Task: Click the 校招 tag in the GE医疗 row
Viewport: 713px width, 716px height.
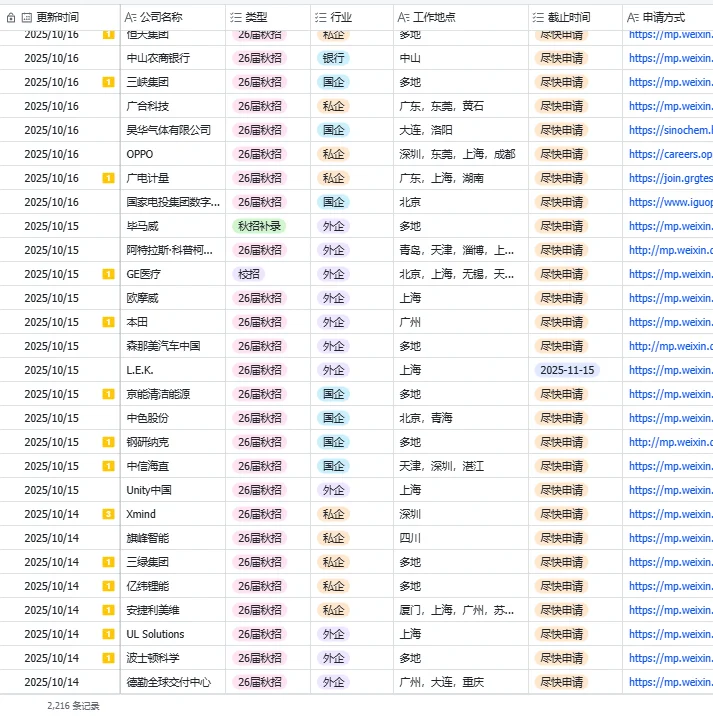Action: pyautogui.click(x=249, y=274)
